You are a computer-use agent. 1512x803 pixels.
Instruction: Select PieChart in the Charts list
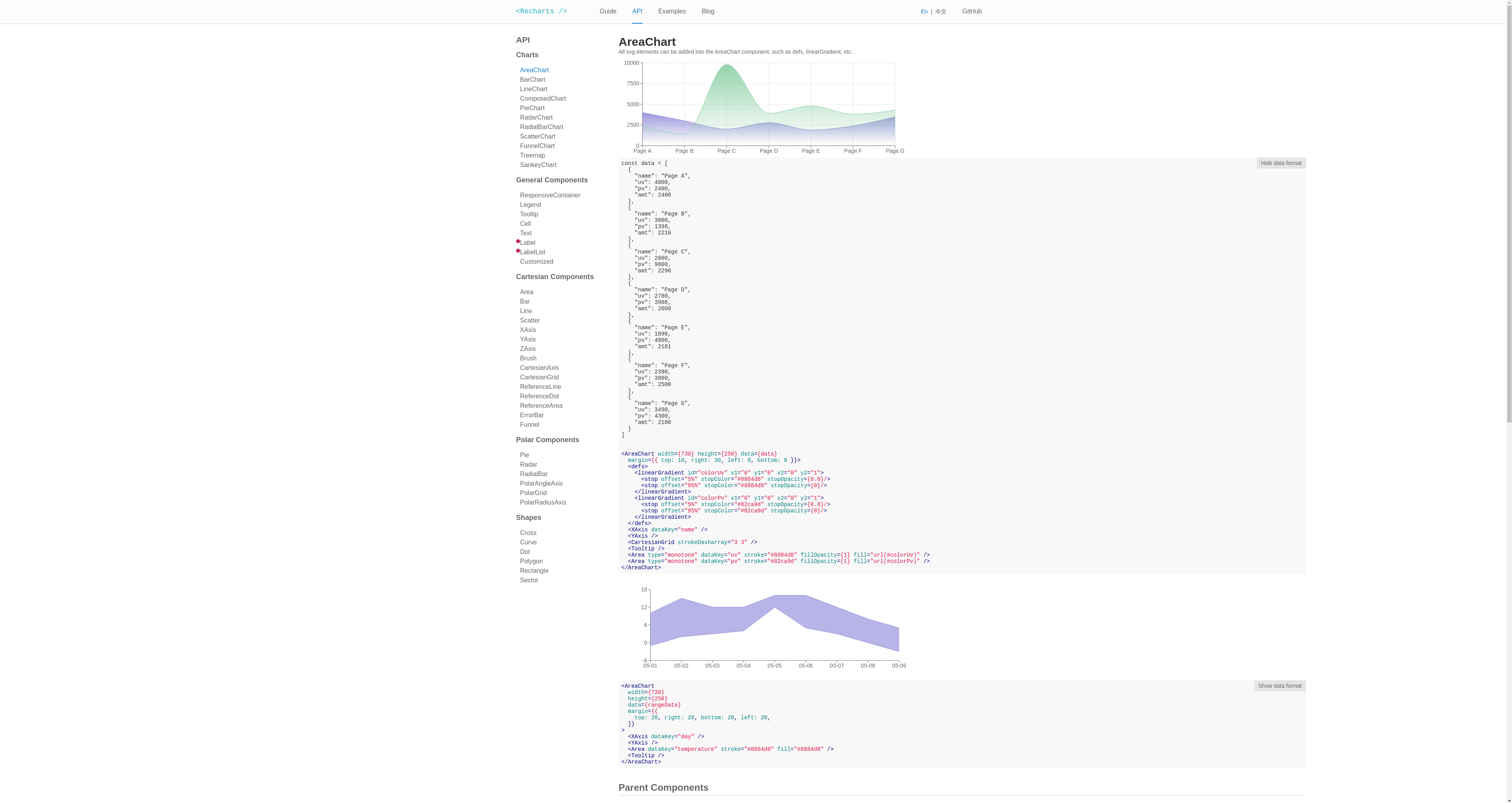click(x=532, y=108)
